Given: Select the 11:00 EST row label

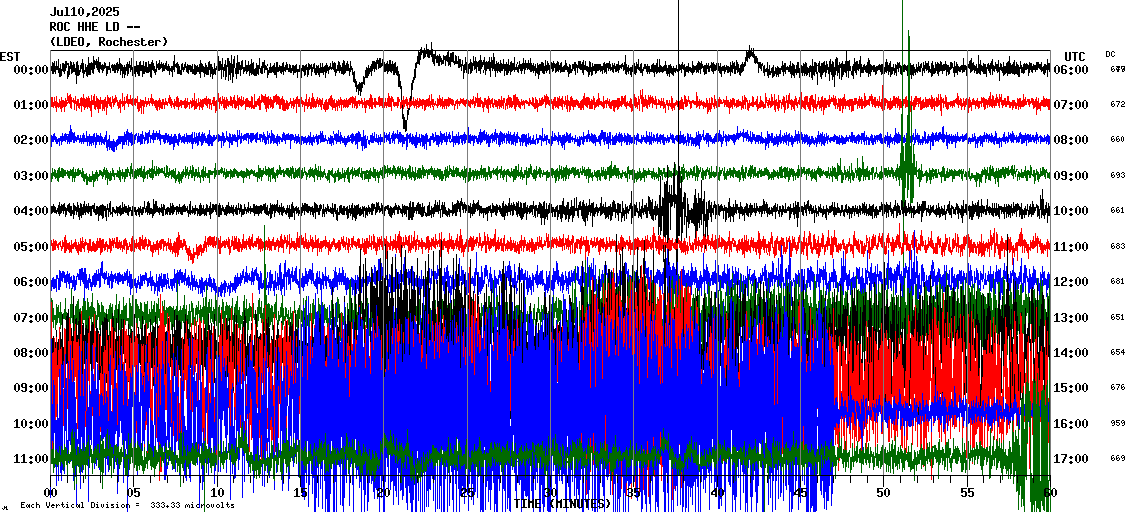Looking at the screenshot, I should tap(32, 459).
